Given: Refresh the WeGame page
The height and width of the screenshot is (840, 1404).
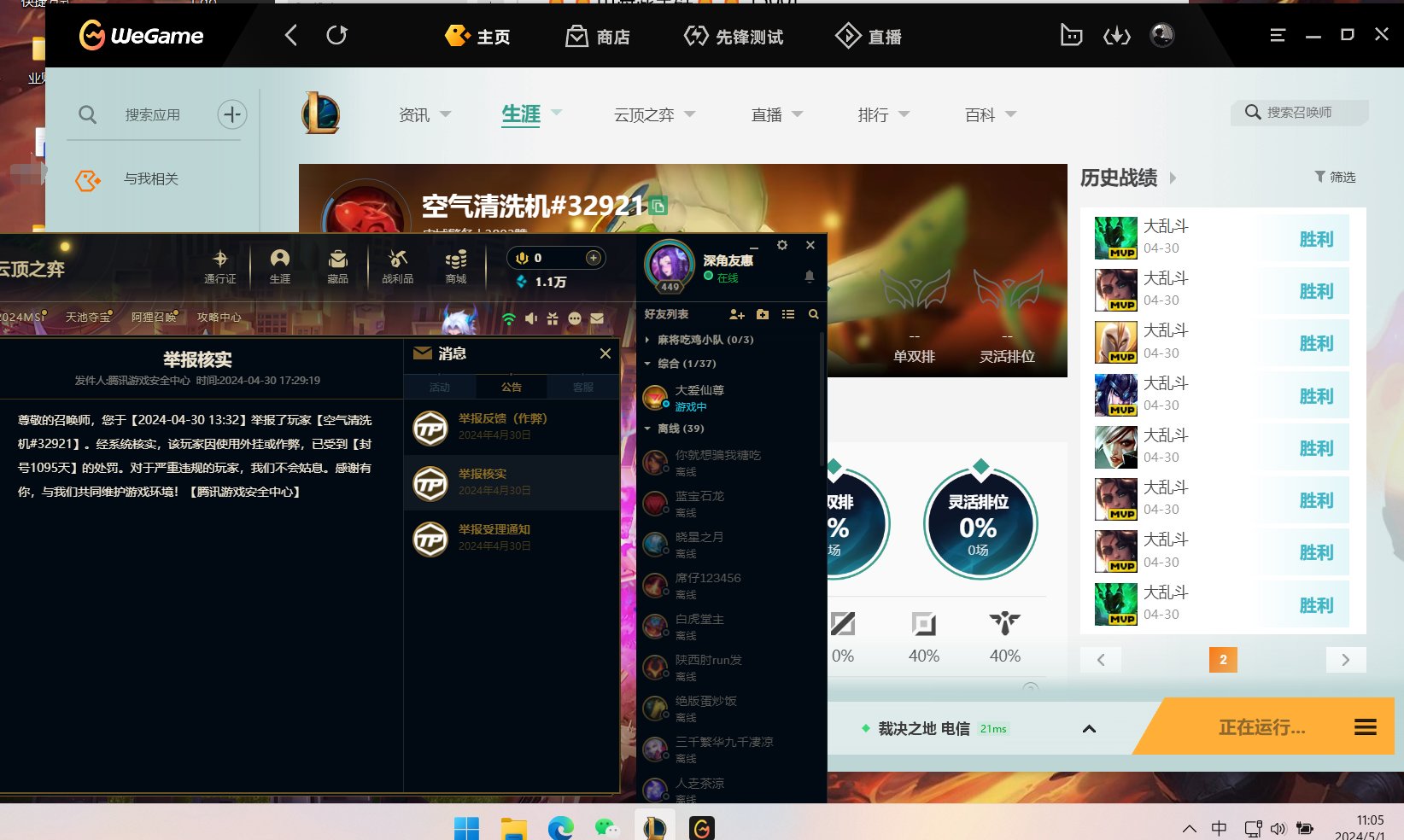Looking at the screenshot, I should click(x=336, y=35).
